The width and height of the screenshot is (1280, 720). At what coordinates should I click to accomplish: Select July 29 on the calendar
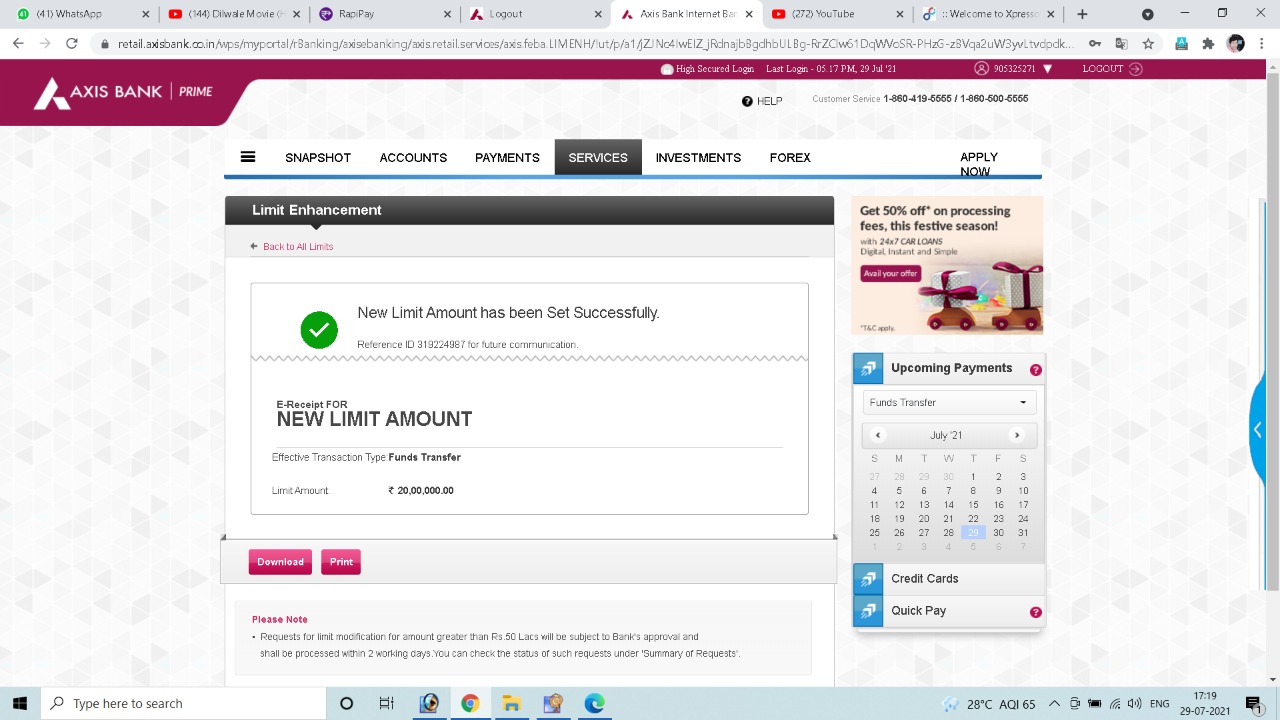973,532
